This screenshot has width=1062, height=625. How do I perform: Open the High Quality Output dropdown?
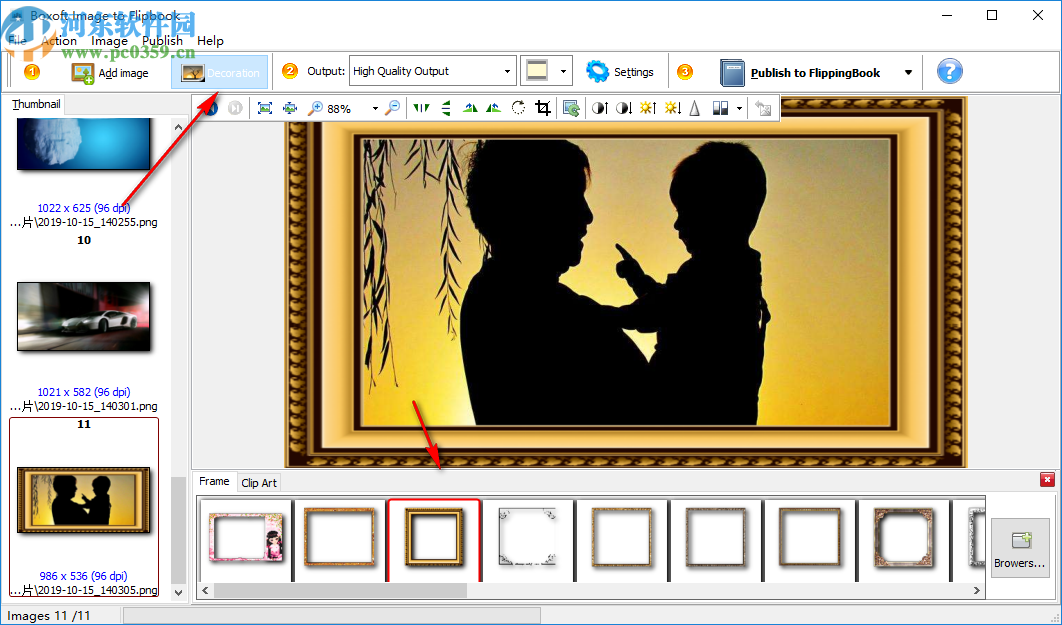pos(508,71)
